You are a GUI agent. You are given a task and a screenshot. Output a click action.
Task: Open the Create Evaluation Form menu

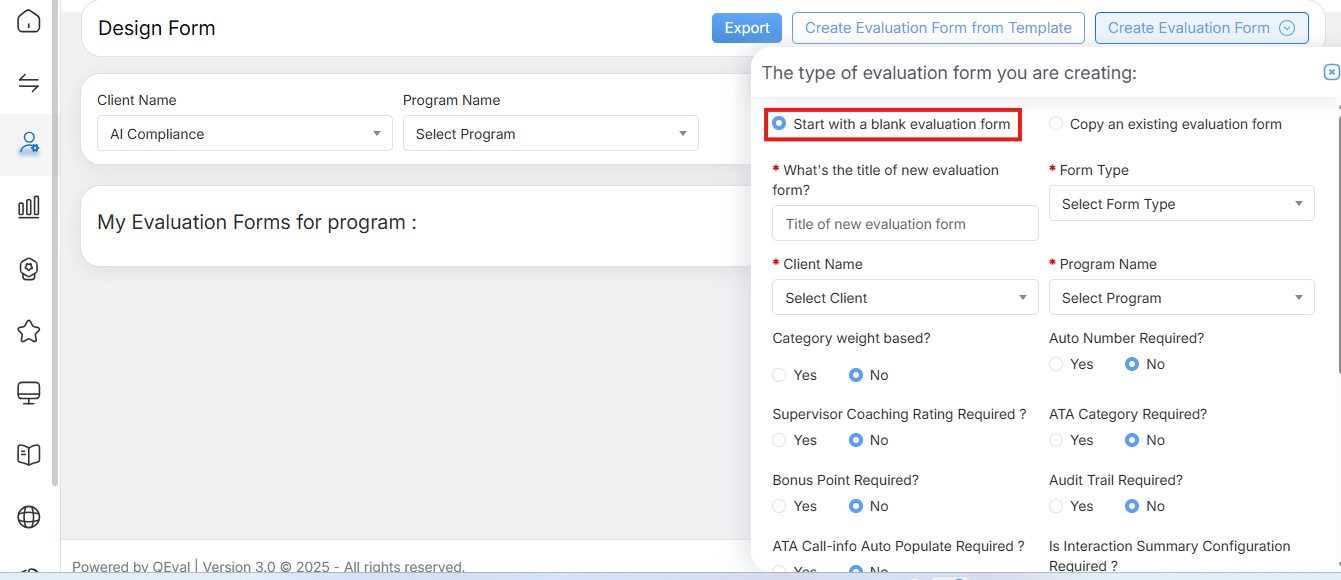tap(1201, 28)
